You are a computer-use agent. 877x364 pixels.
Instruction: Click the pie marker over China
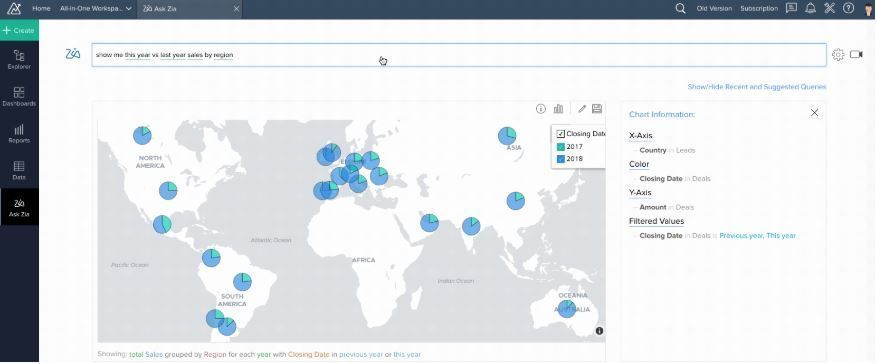click(x=516, y=201)
